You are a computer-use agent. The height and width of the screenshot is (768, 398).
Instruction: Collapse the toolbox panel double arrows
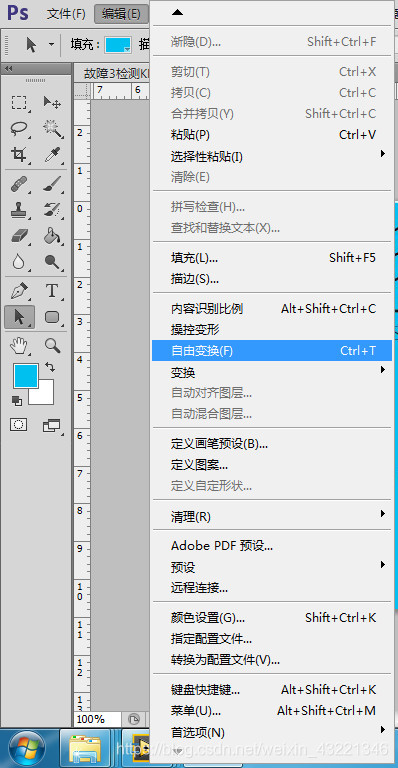point(8,69)
